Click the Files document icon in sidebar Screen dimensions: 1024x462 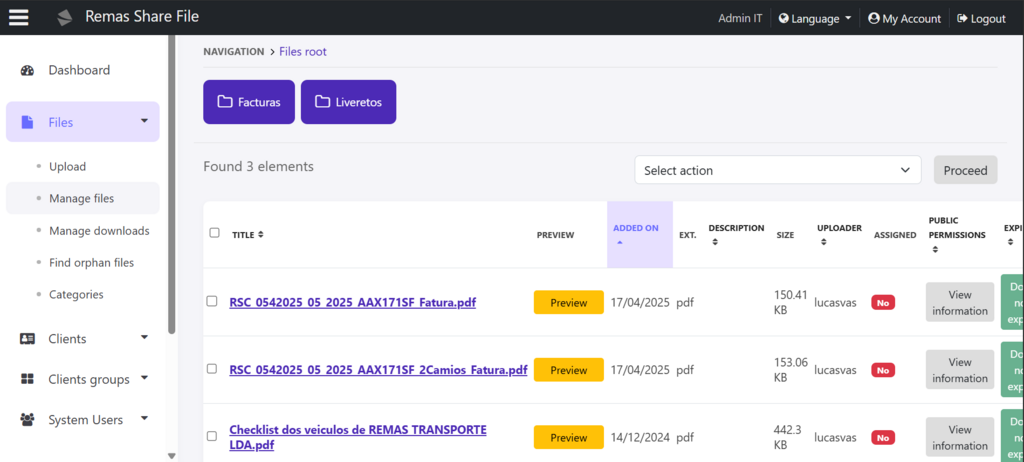click(x=27, y=122)
